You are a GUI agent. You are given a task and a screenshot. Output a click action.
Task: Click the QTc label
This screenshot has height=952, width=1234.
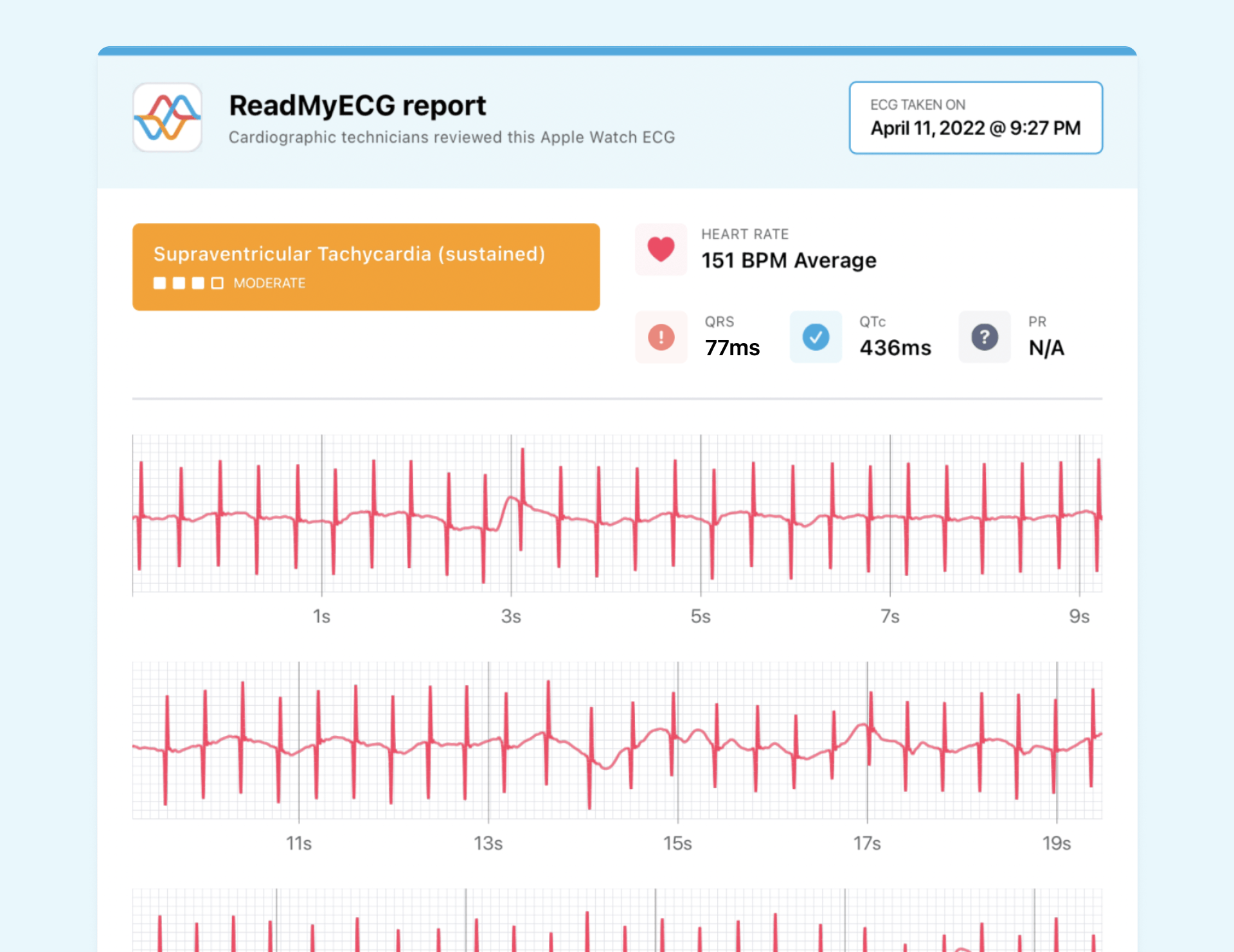(873, 322)
